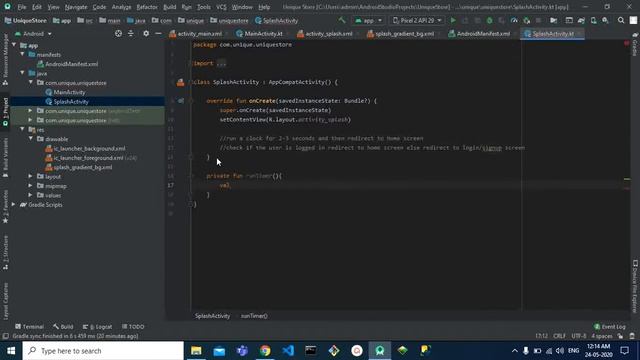Click the UniqueStore breadcrumb
The height and width of the screenshot is (360, 640).
25,20
